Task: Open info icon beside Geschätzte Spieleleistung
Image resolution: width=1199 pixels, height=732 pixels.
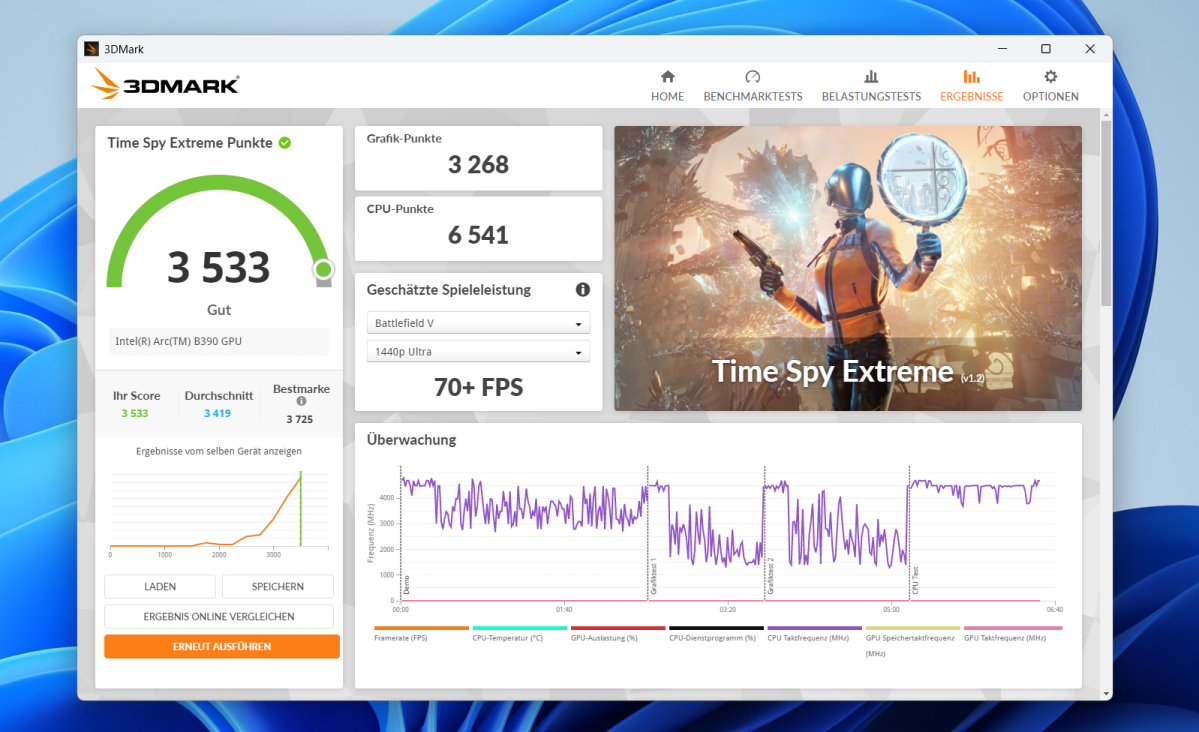Action: point(583,290)
